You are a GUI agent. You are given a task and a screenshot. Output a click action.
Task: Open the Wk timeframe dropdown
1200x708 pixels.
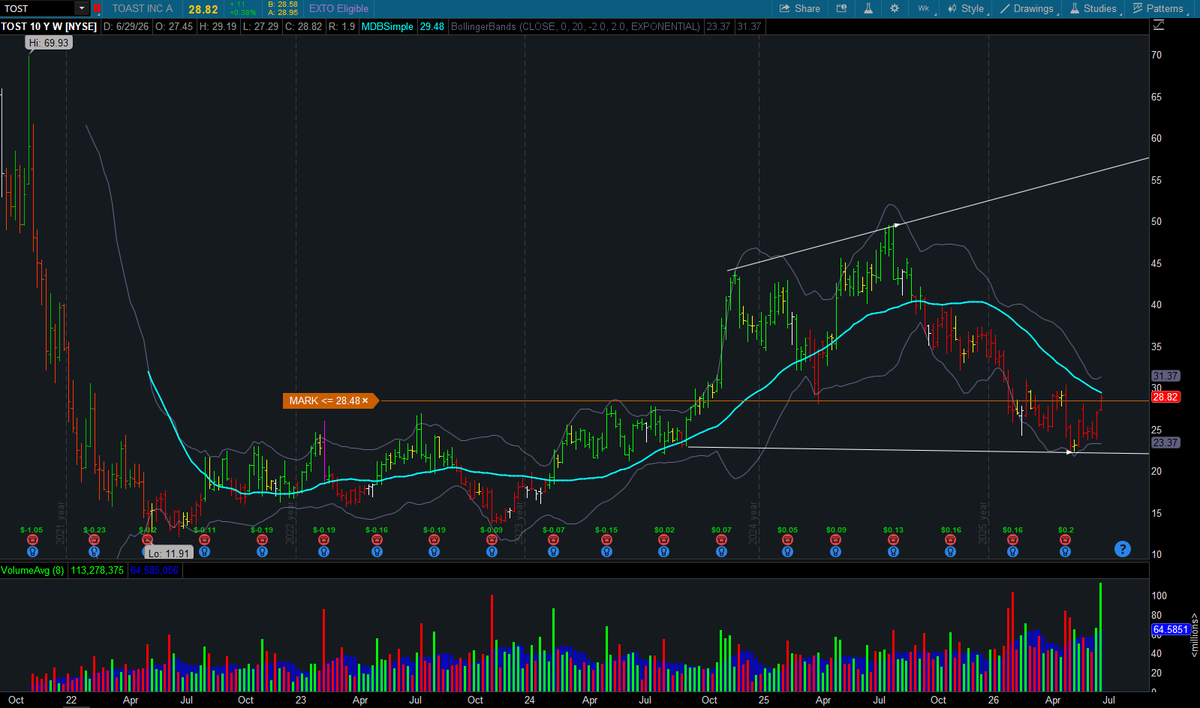(x=923, y=8)
